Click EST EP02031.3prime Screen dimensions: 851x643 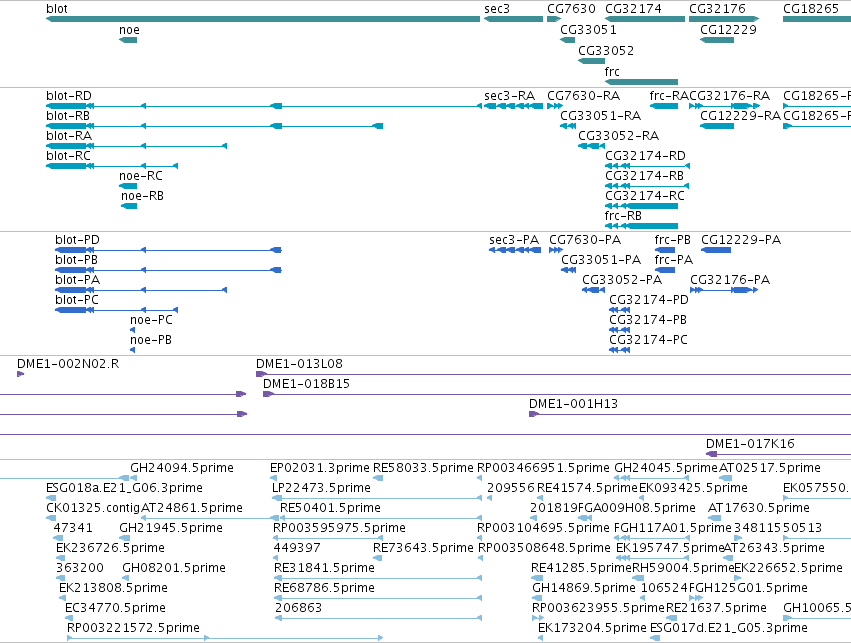click(x=320, y=468)
